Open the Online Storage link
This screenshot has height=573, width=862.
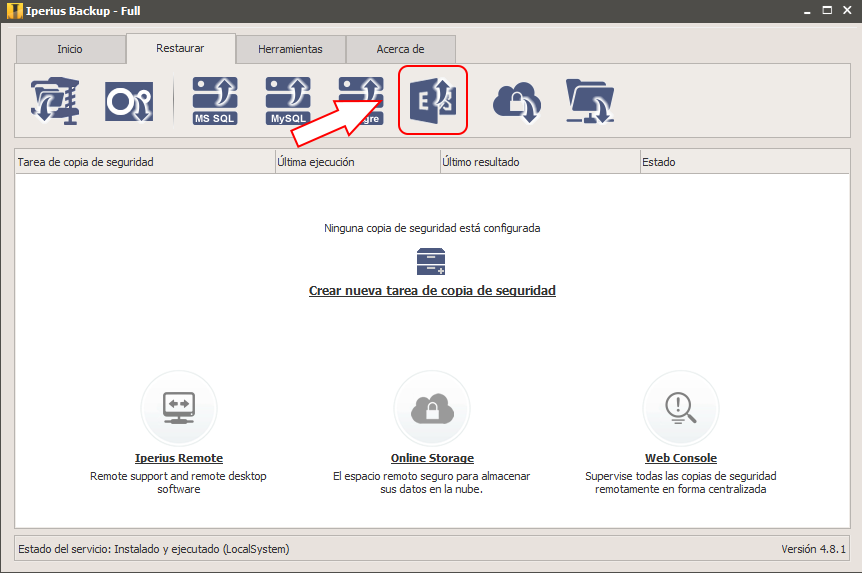(x=432, y=458)
